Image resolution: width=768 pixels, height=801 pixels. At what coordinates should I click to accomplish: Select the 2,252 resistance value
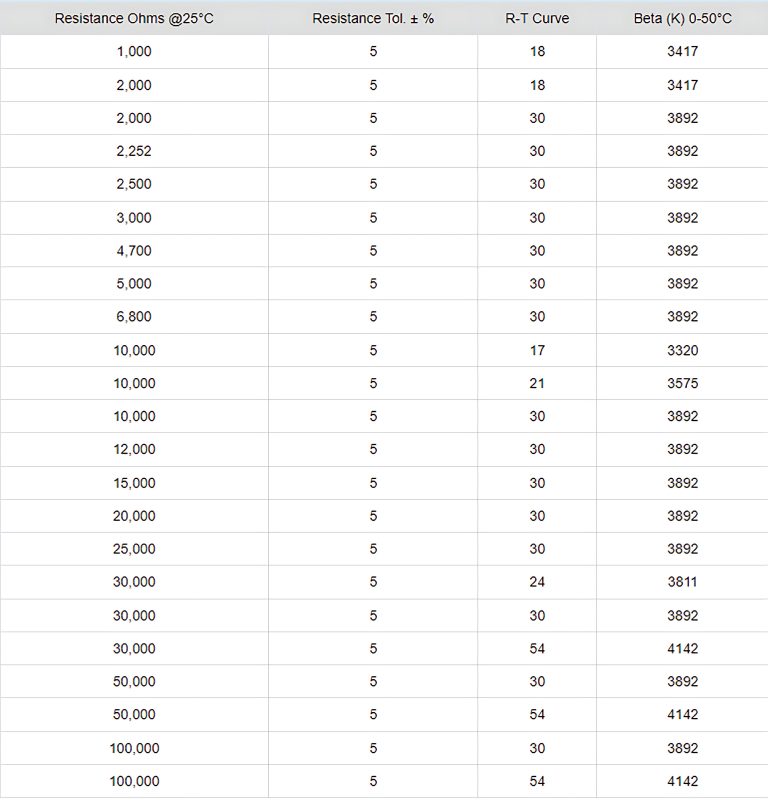click(134, 151)
